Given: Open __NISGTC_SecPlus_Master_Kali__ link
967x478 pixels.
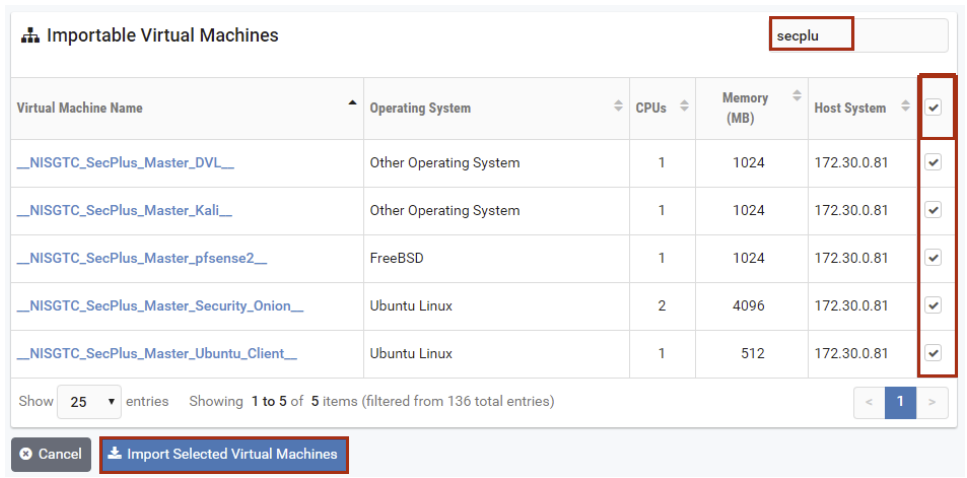Looking at the screenshot, I should pyautogui.click(x=124, y=210).
